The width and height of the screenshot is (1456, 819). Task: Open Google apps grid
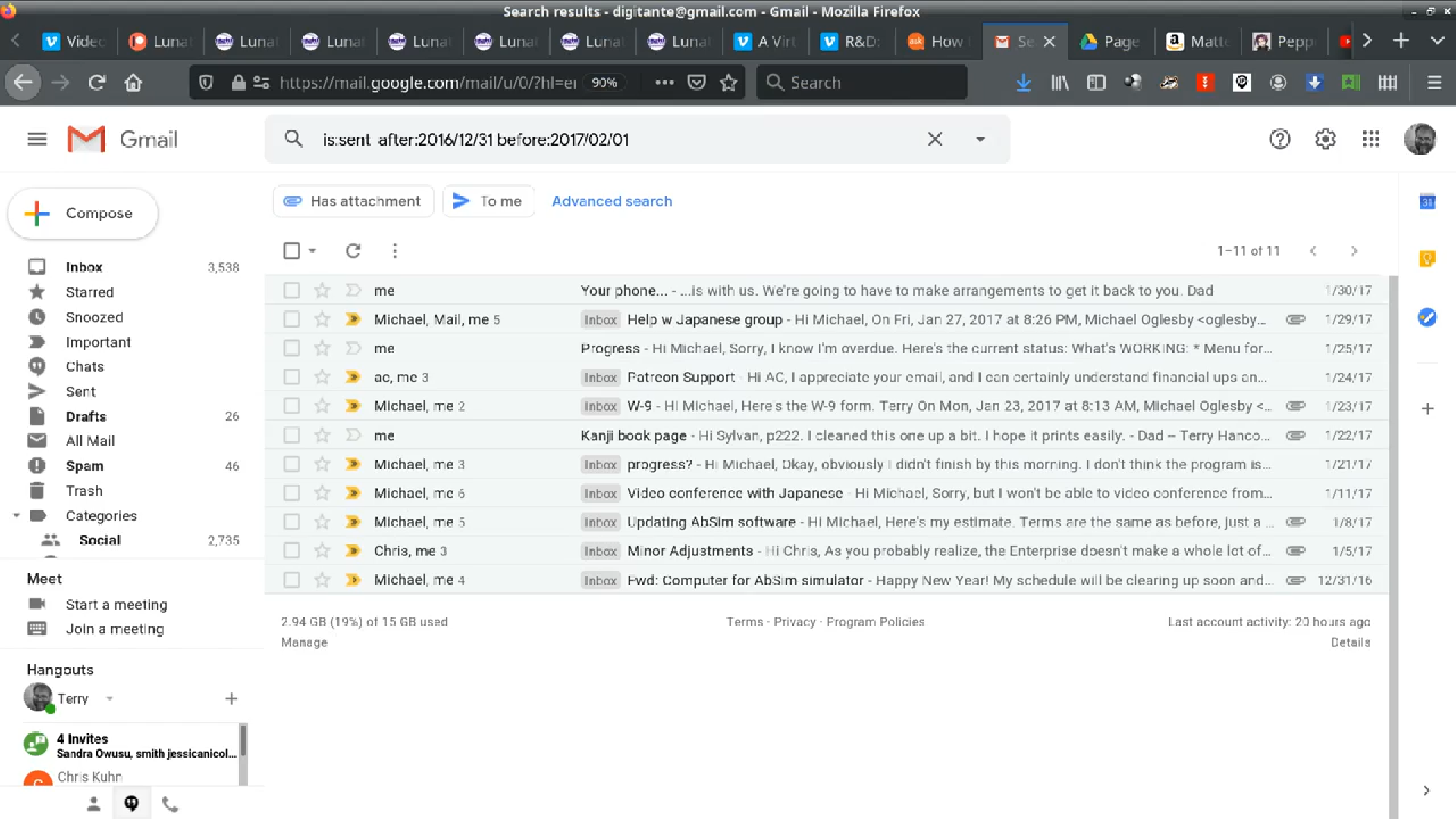point(1370,140)
